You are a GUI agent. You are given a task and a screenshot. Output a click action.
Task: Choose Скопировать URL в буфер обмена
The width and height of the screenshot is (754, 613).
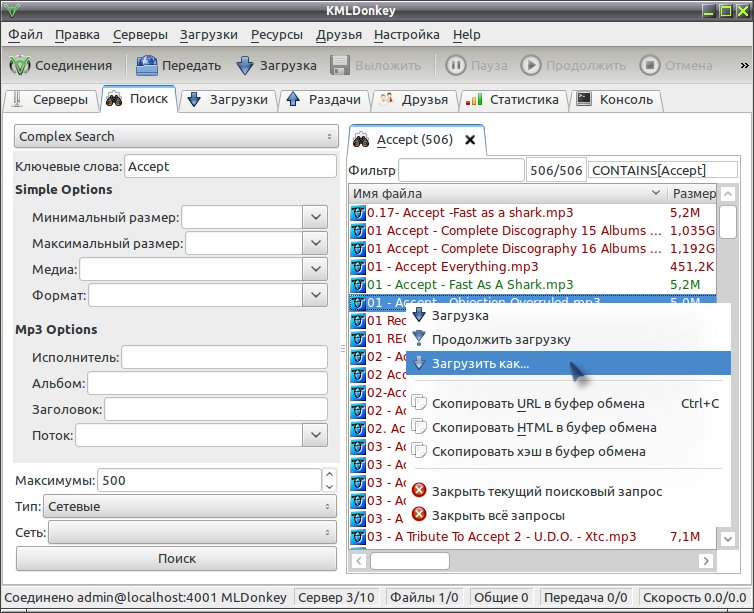click(x=568, y=403)
